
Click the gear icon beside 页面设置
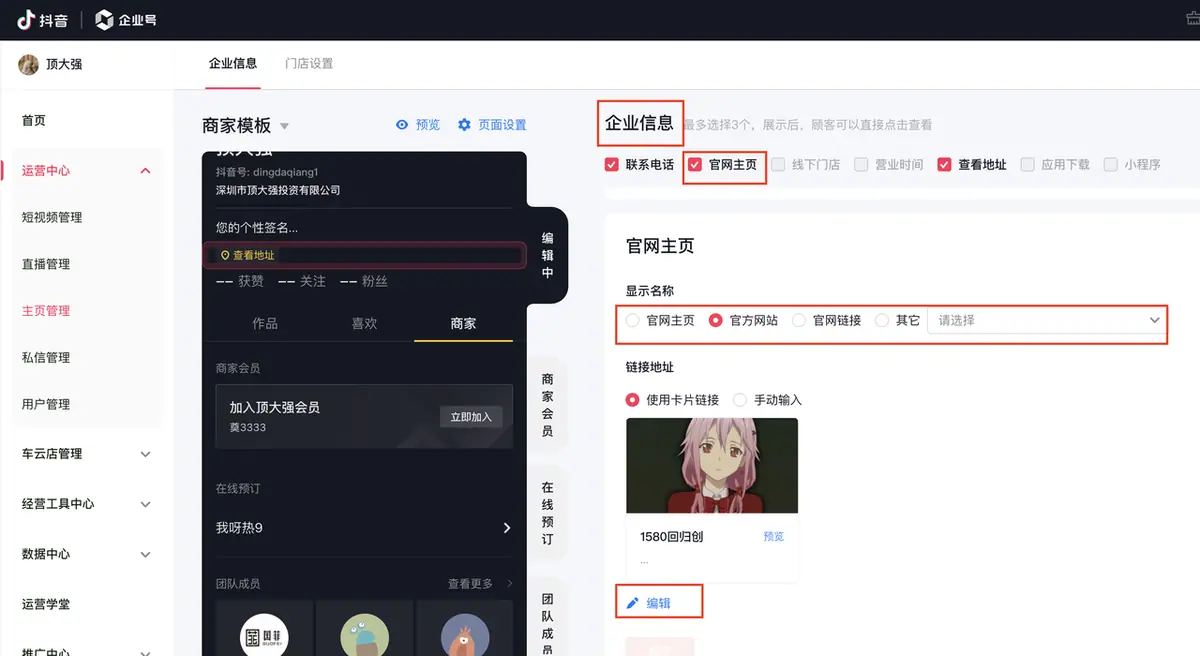click(464, 125)
